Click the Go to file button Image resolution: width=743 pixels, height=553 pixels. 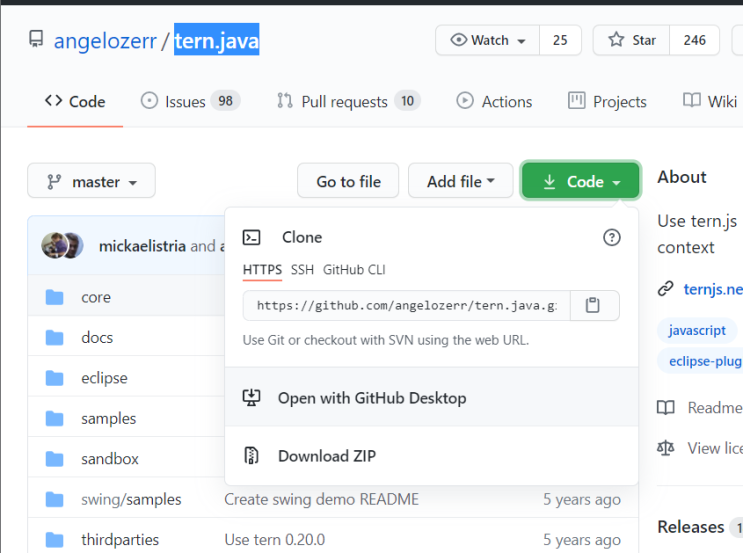pyautogui.click(x=348, y=181)
